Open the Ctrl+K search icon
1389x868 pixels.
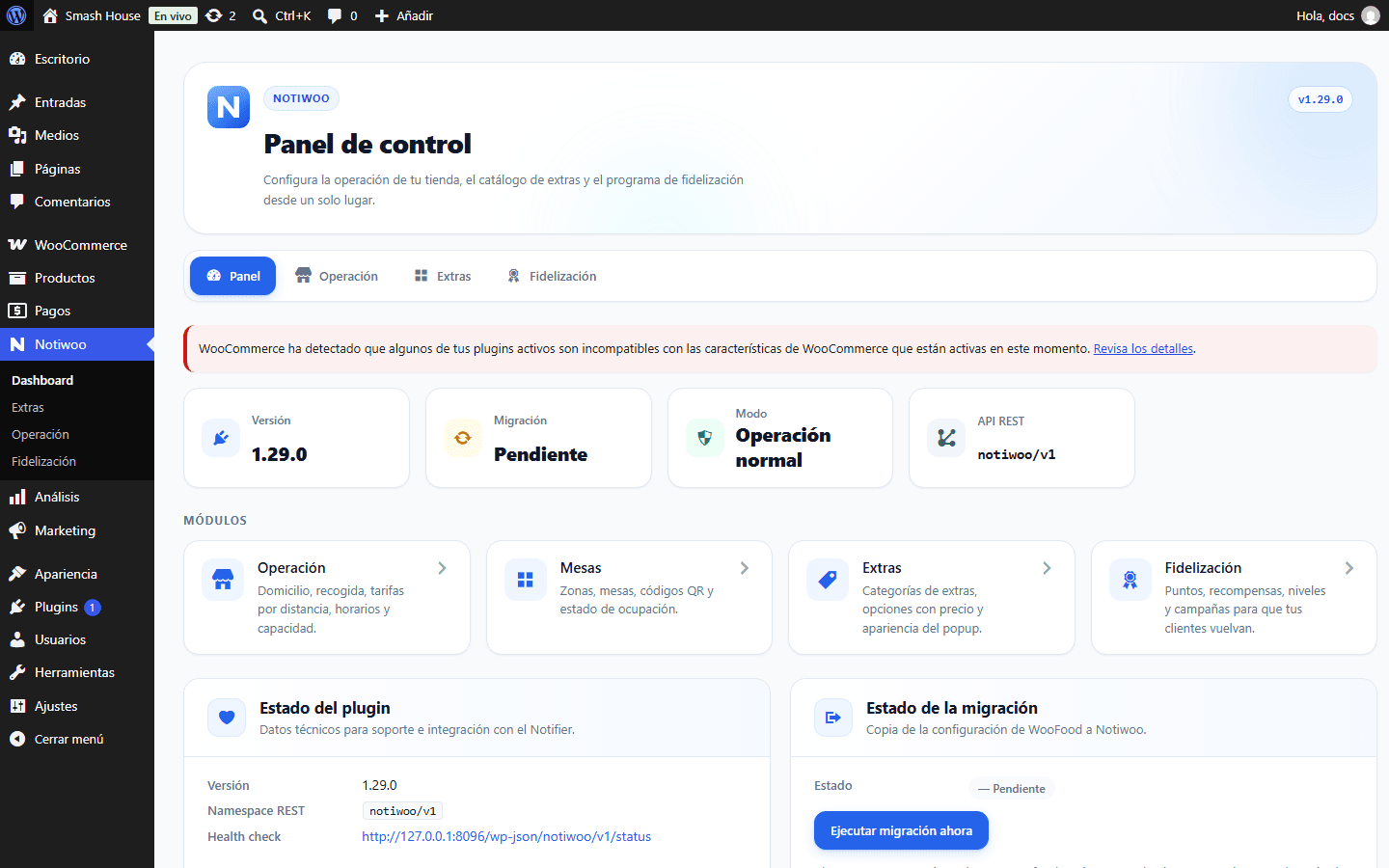point(259,15)
